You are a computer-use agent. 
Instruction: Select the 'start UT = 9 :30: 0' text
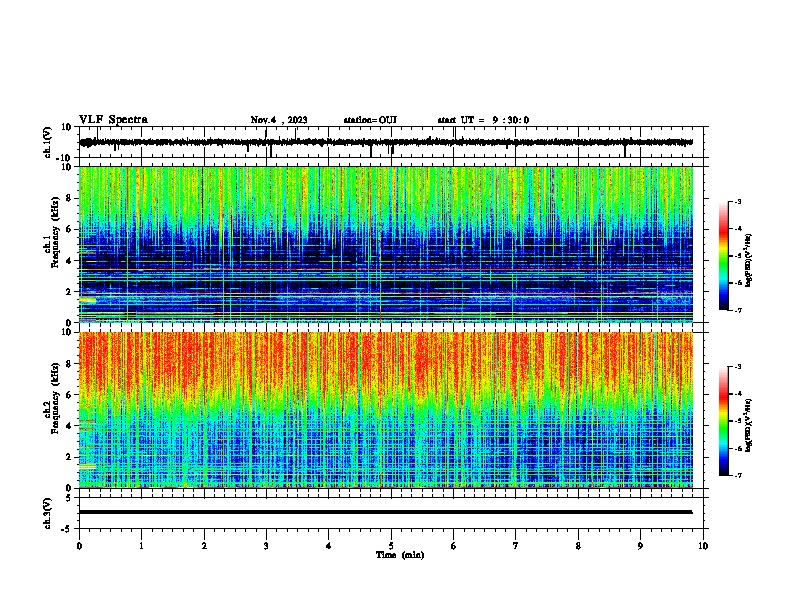pyautogui.click(x=483, y=120)
